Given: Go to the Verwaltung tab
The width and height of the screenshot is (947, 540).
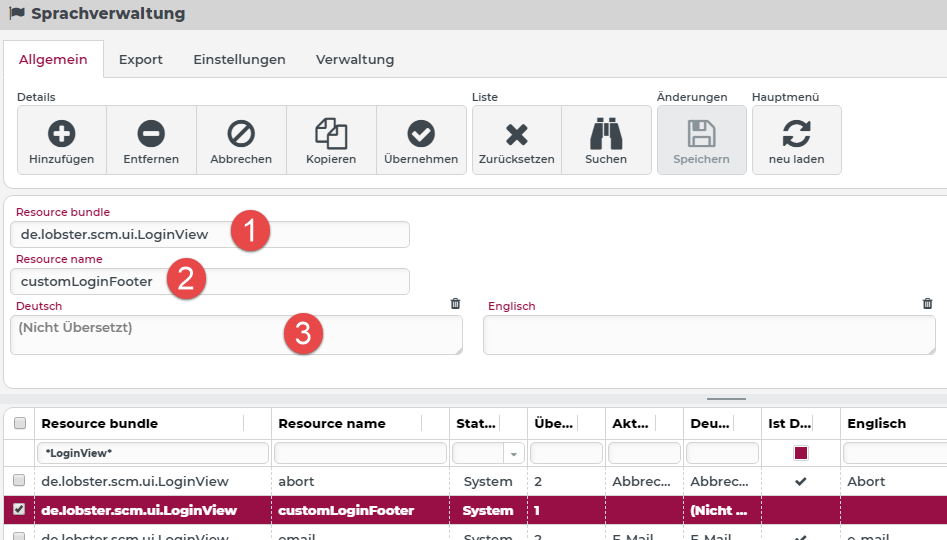Looking at the screenshot, I should click(355, 60).
